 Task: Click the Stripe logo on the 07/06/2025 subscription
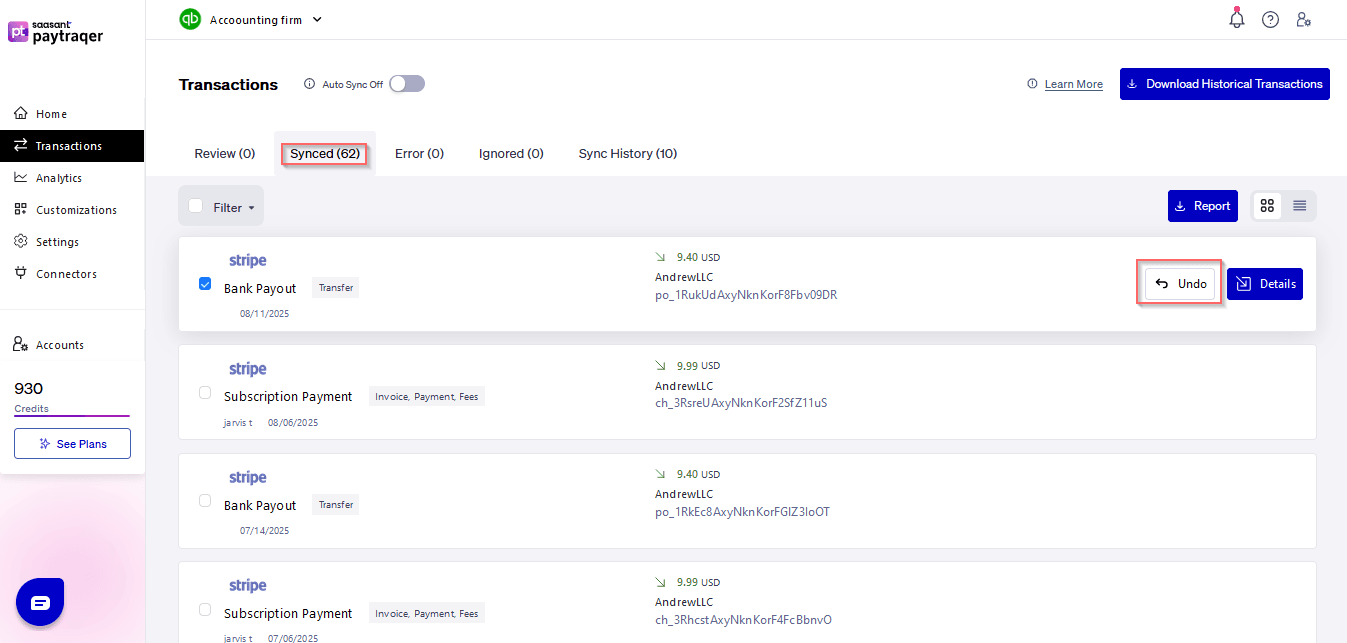248,586
